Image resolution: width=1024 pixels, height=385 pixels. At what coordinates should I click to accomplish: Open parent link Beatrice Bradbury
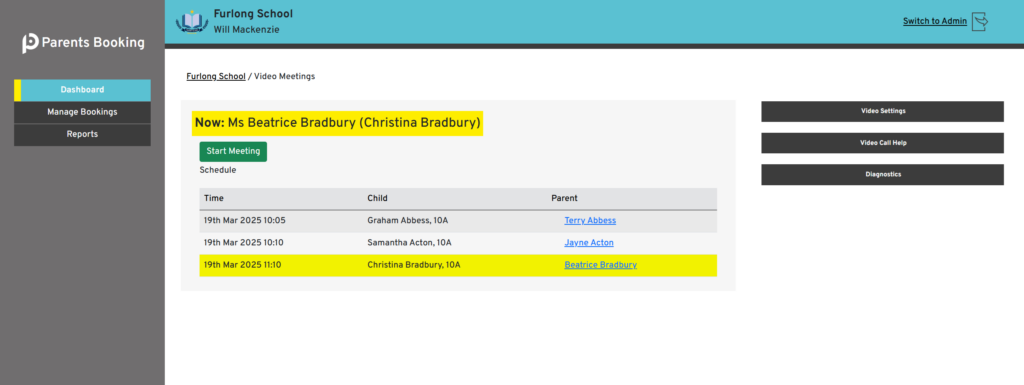point(600,265)
